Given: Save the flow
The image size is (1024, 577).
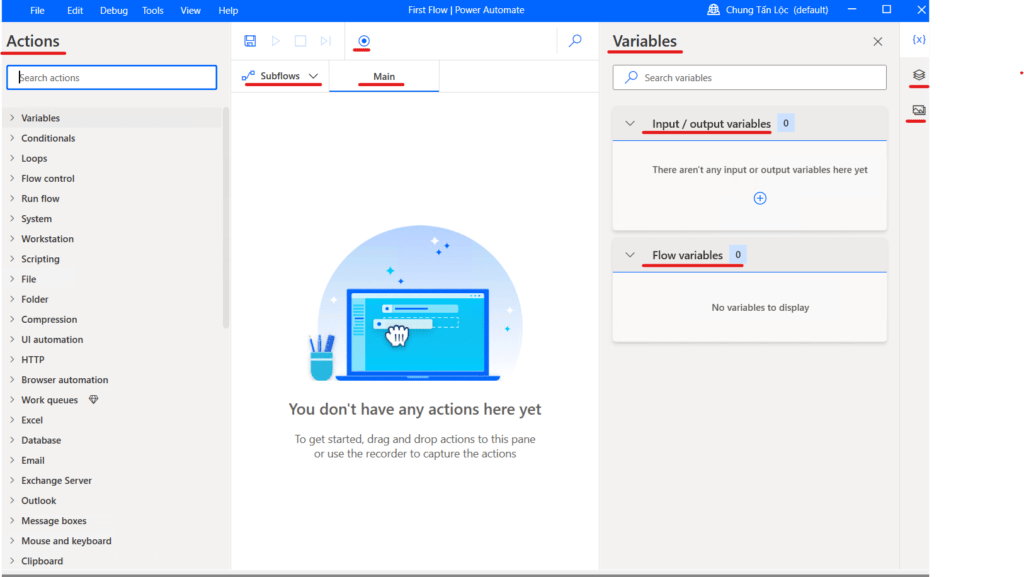Looking at the screenshot, I should tap(250, 40).
